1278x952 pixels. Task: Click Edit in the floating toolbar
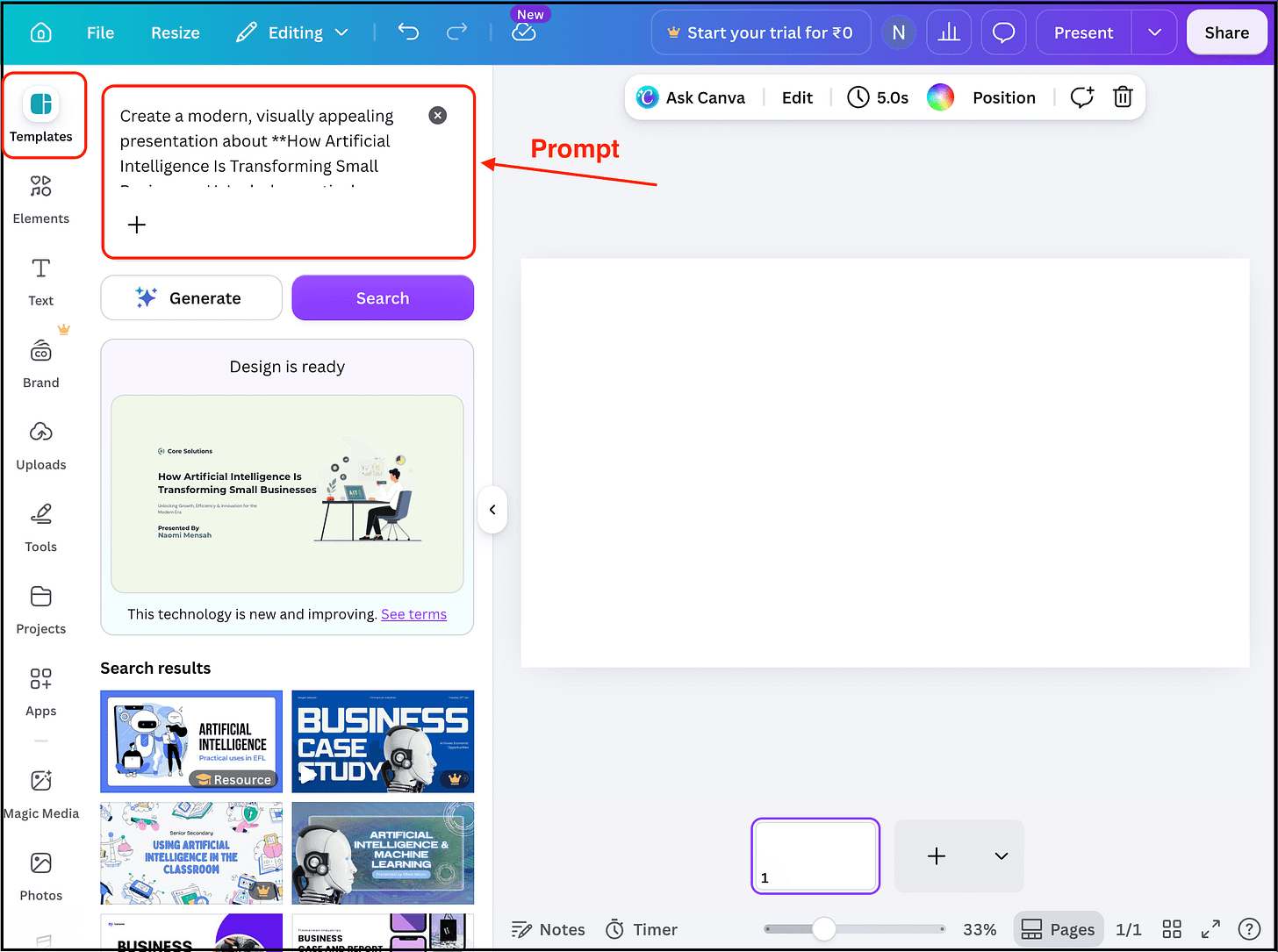[x=797, y=97]
